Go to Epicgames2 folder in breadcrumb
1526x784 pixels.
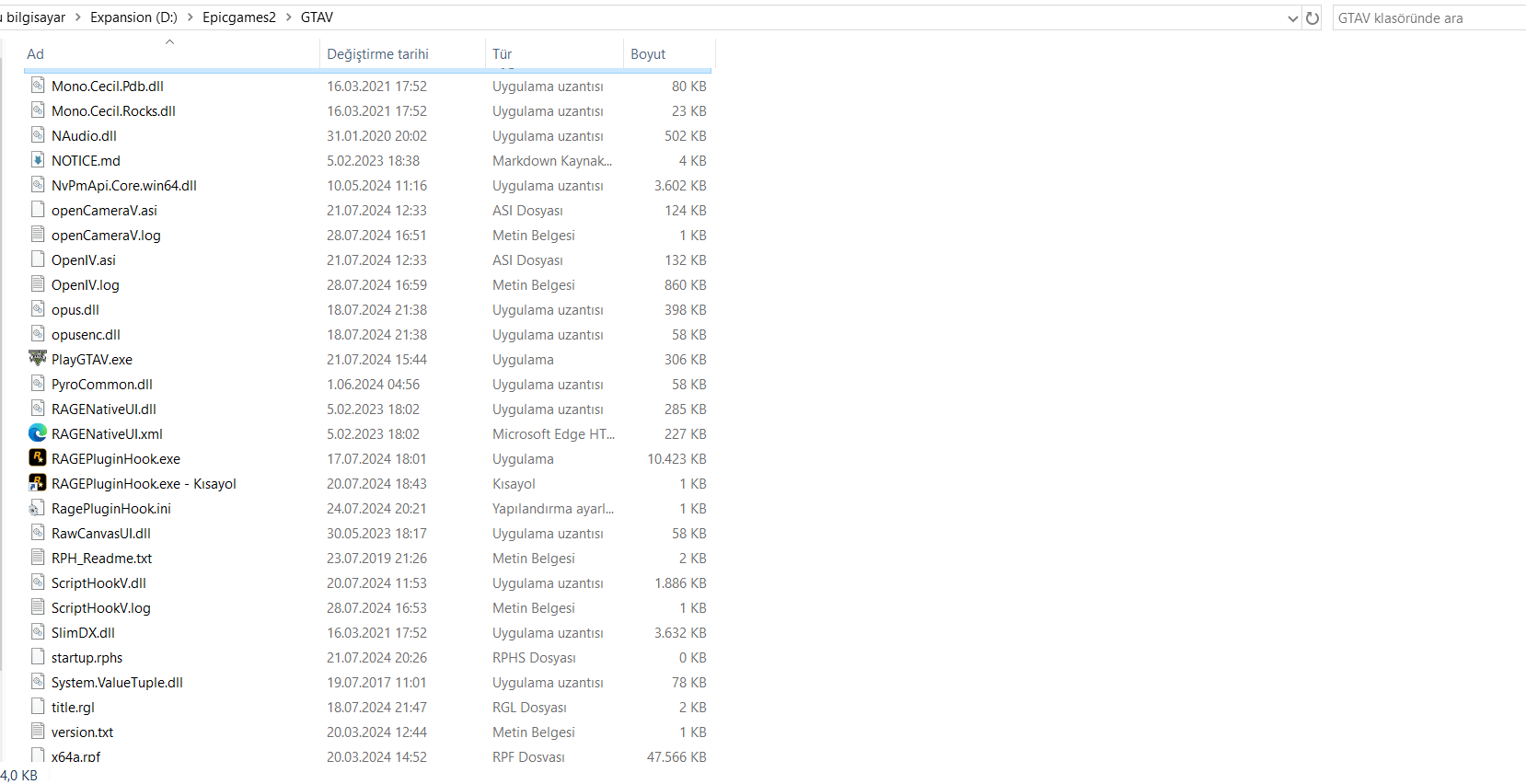click(239, 17)
